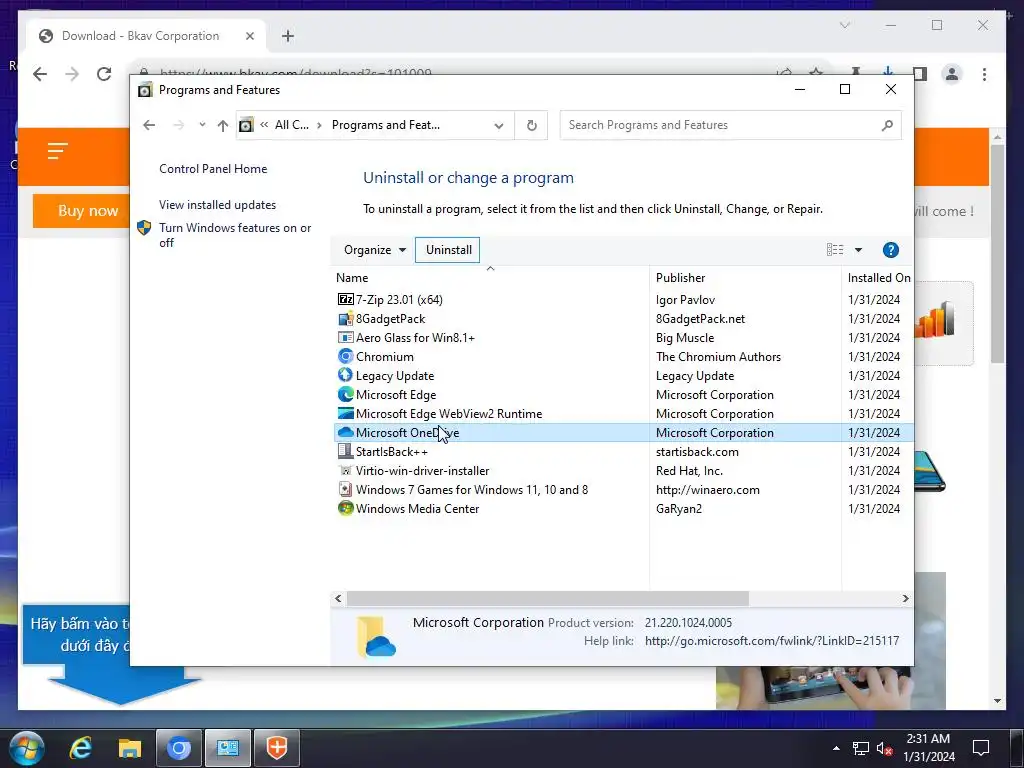The image size is (1024, 768).
Task: Select Windows 7 Games icon in list
Action: [x=345, y=489]
